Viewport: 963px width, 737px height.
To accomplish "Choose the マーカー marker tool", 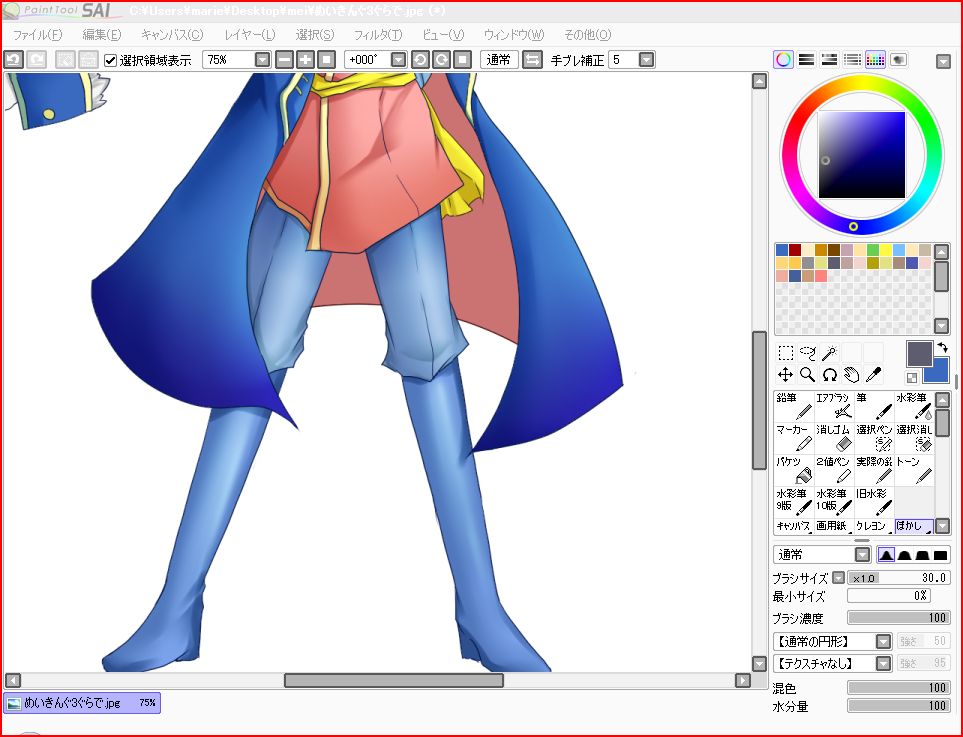I will pos(793,438).
